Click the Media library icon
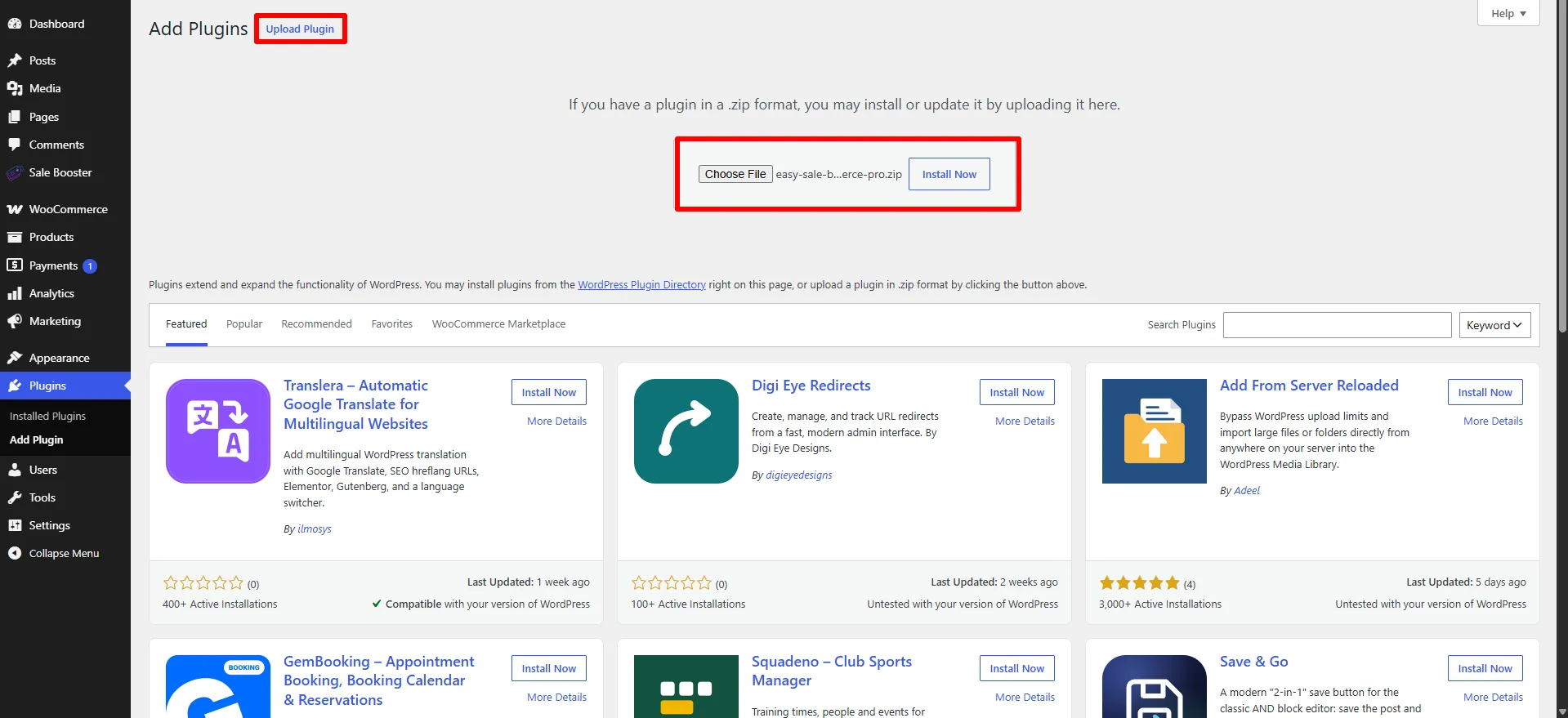Viewport: 1568px width, 718px height. click(x=15, y=88)
